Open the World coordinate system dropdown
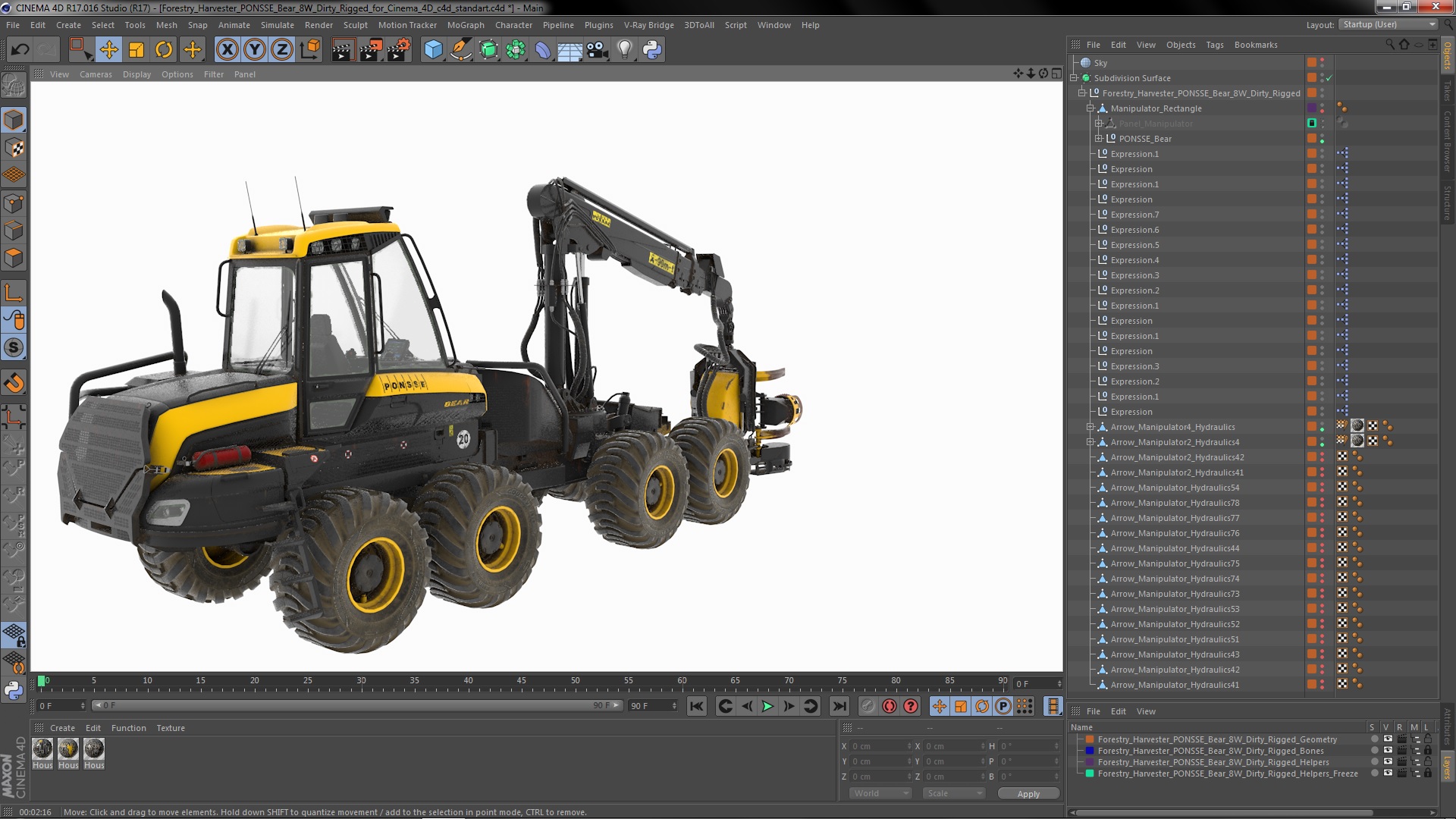 (x=880, y=793)
